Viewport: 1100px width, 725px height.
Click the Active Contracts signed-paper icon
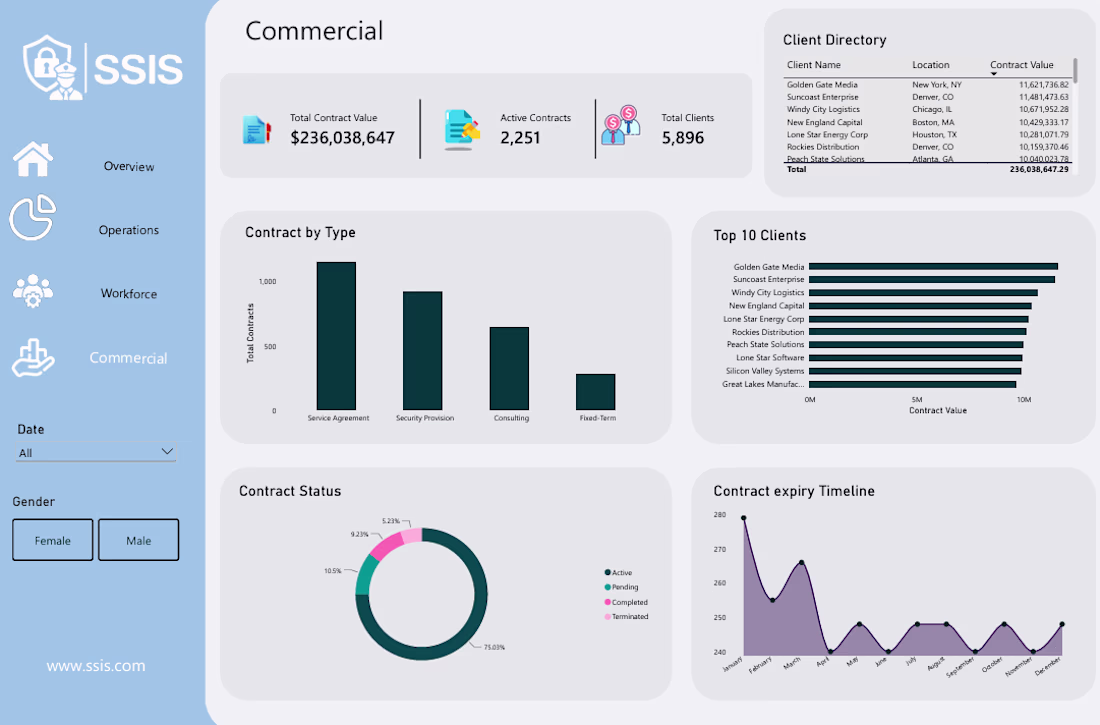click(462, 130)
